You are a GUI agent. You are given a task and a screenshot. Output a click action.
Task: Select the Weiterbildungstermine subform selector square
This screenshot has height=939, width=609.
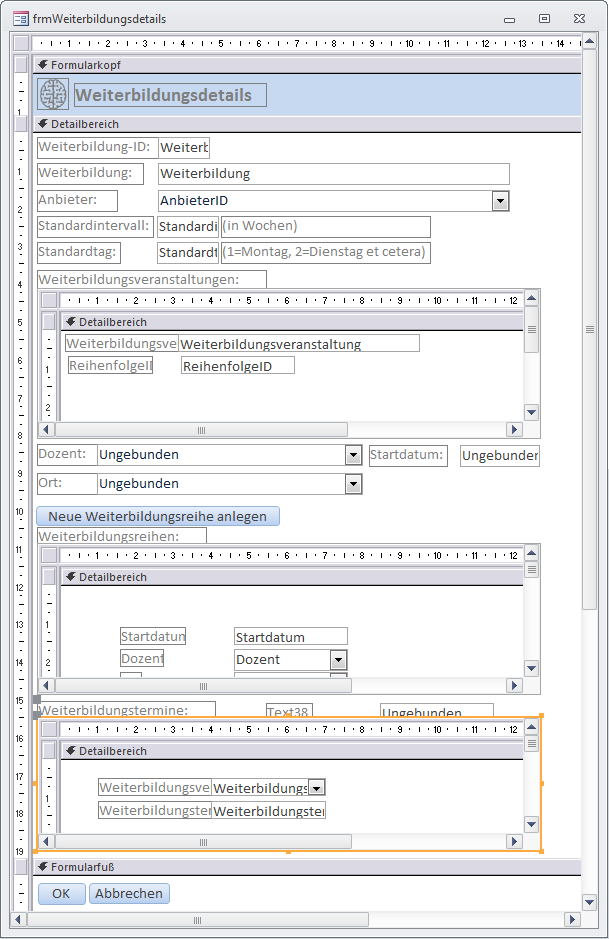coord(49,729)
